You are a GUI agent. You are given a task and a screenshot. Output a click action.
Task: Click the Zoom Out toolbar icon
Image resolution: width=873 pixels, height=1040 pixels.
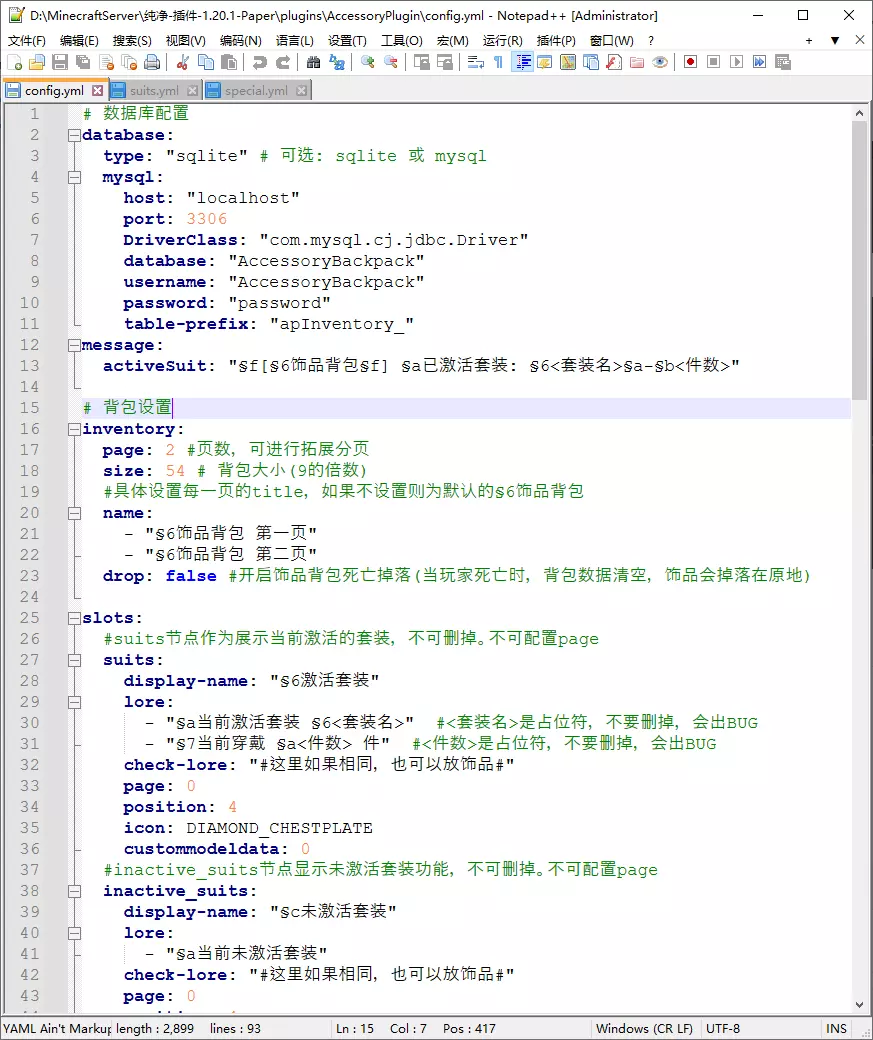pos(391,62)
